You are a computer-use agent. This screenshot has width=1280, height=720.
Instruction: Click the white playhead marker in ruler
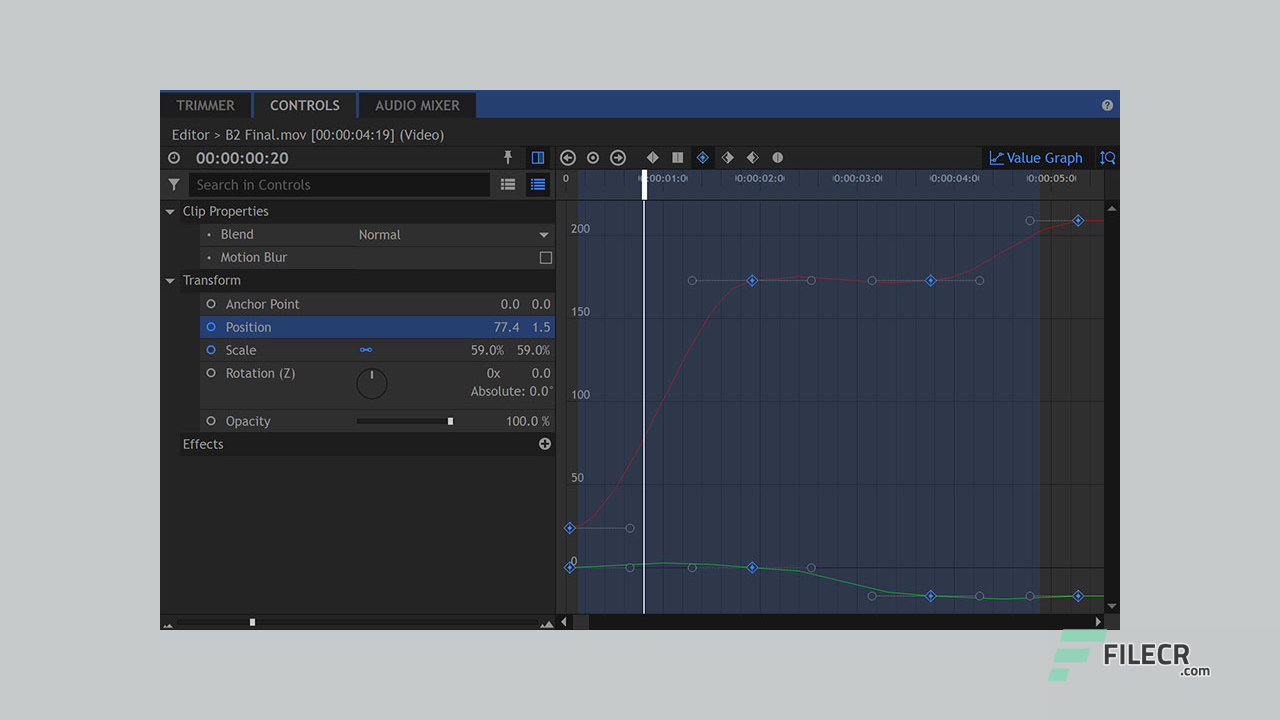pos(644,185)
